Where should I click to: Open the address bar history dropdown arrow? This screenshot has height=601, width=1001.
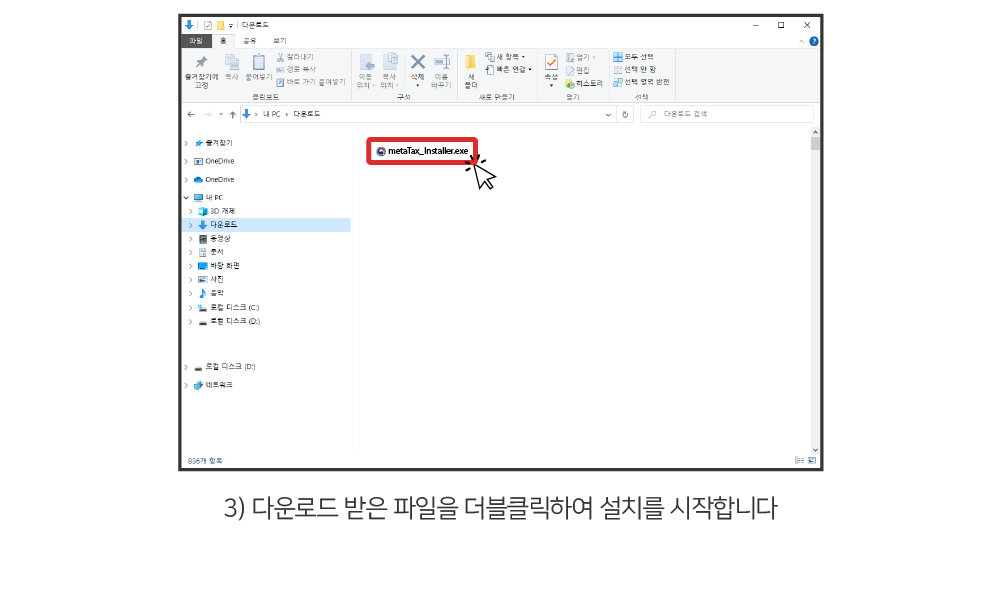[x=608, y=115]
